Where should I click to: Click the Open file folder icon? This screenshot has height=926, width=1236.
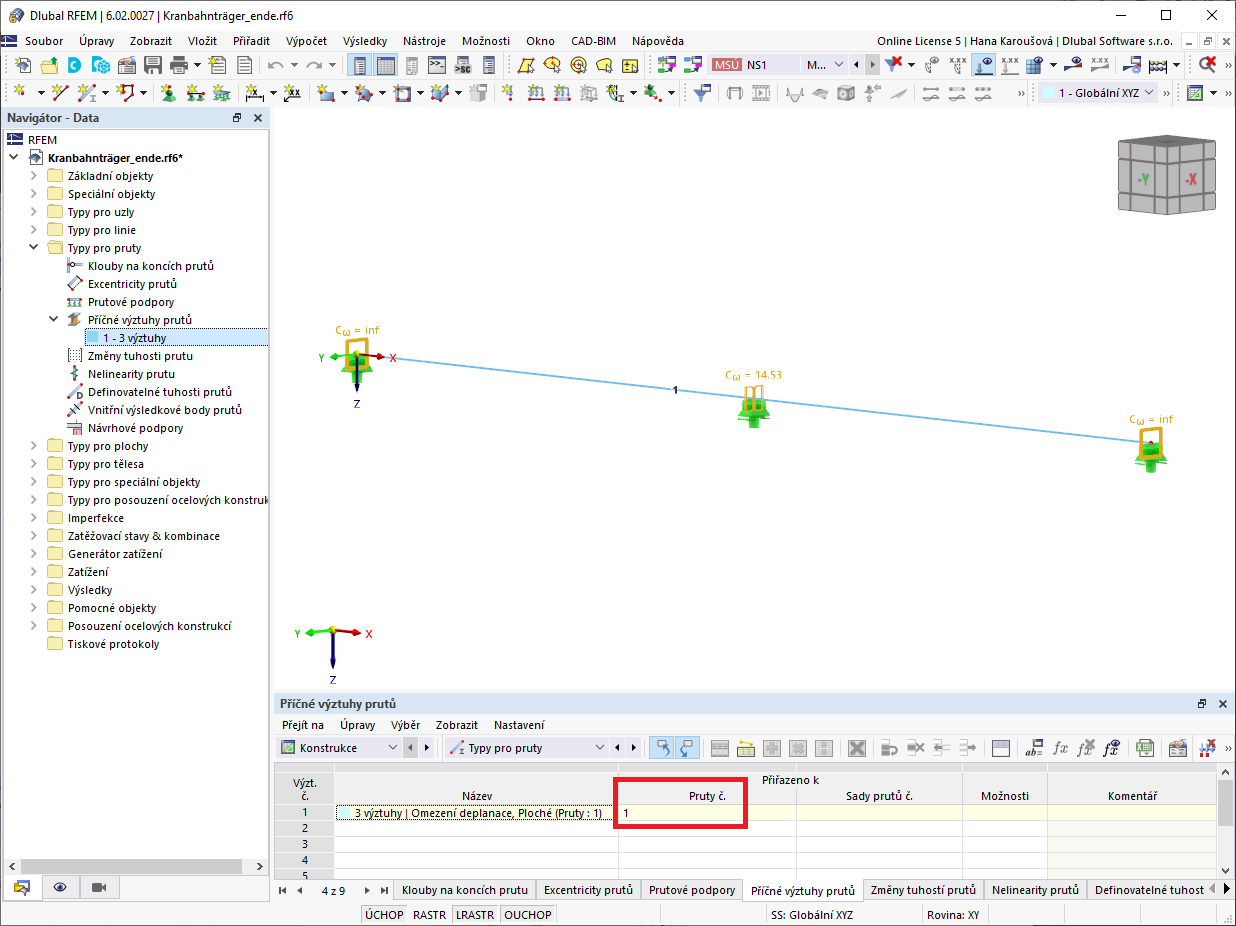48,65
